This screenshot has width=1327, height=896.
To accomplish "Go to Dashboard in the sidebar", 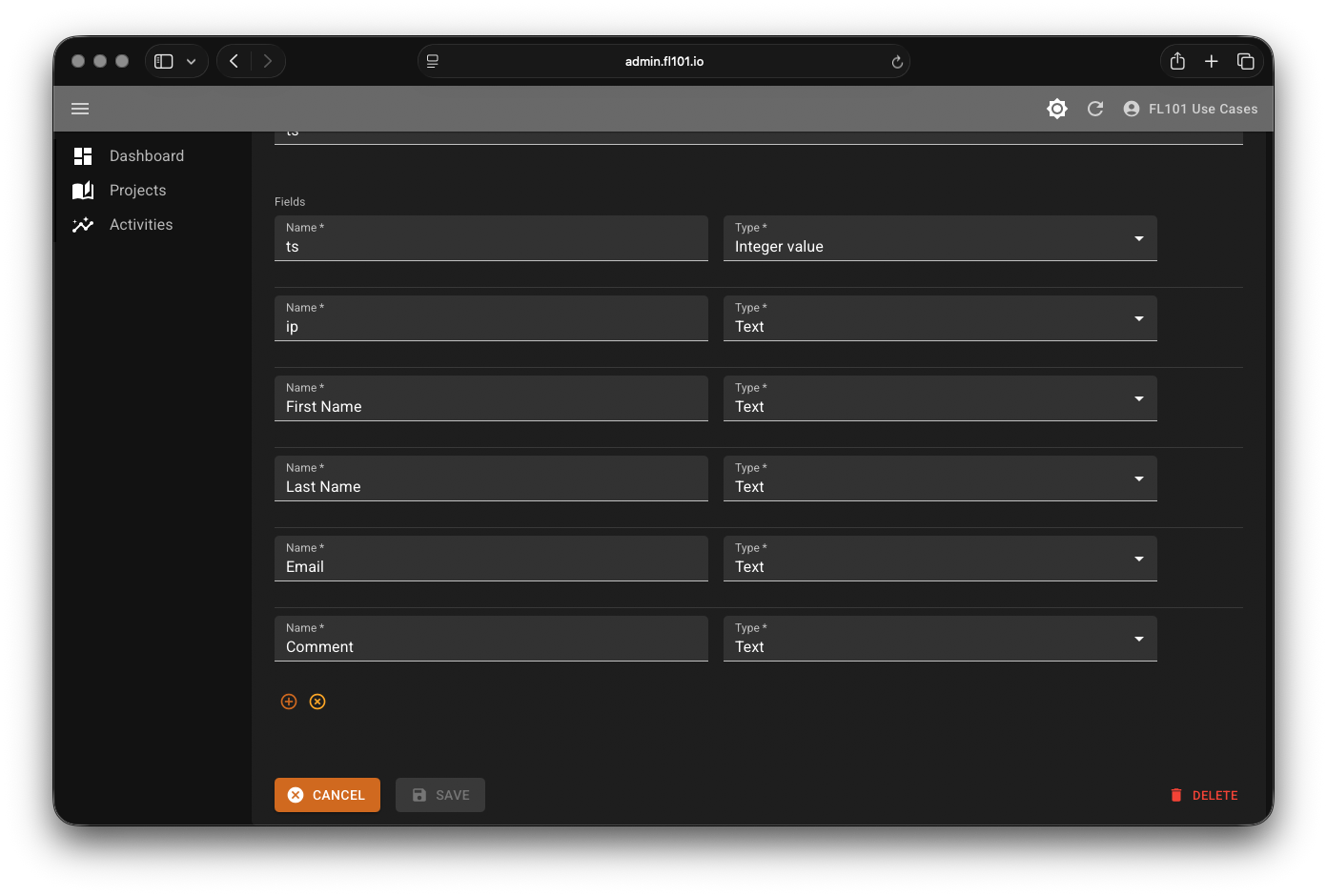I will (146, 156).
